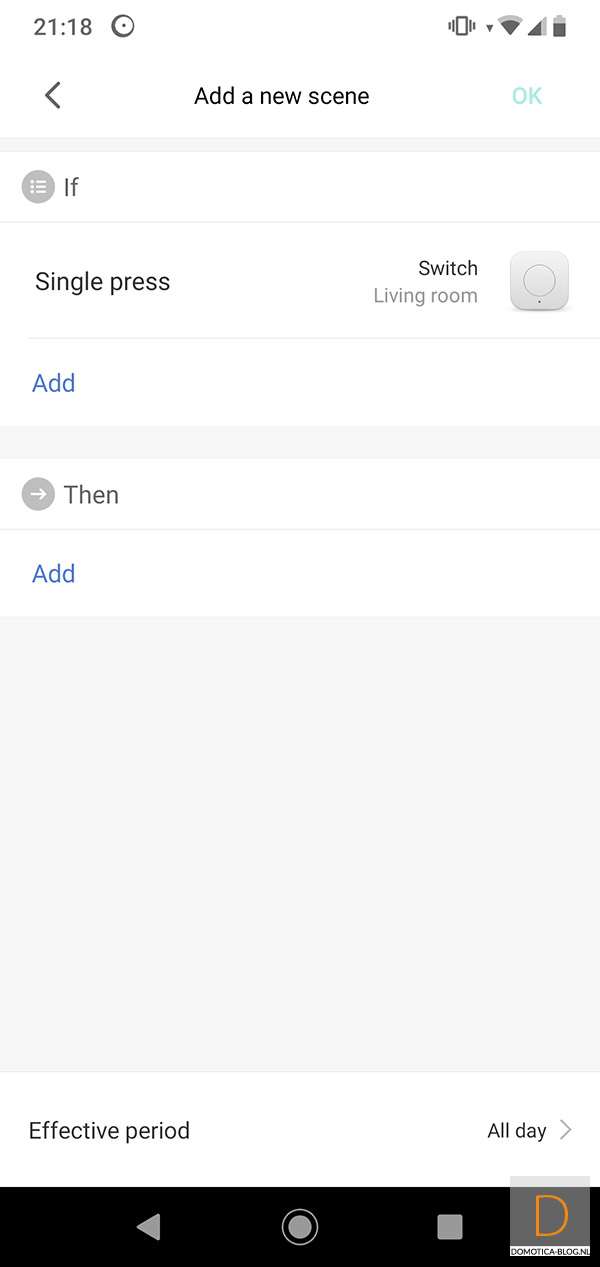Expand Effective period chevron arrow
Image resolution: width=600 pixels, height=1267 pixels.
tap(566, 1130)
